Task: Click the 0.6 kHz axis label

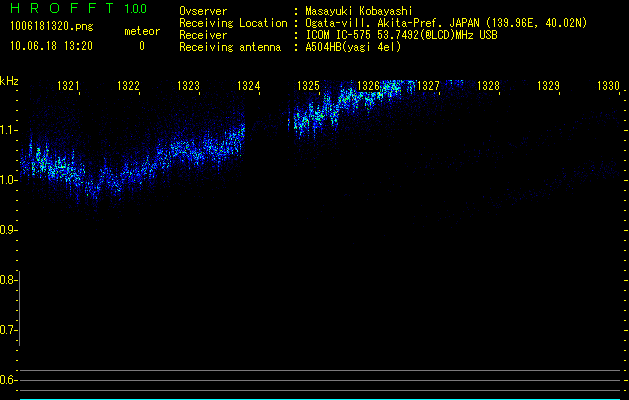Action: click(x=8, y=380)
